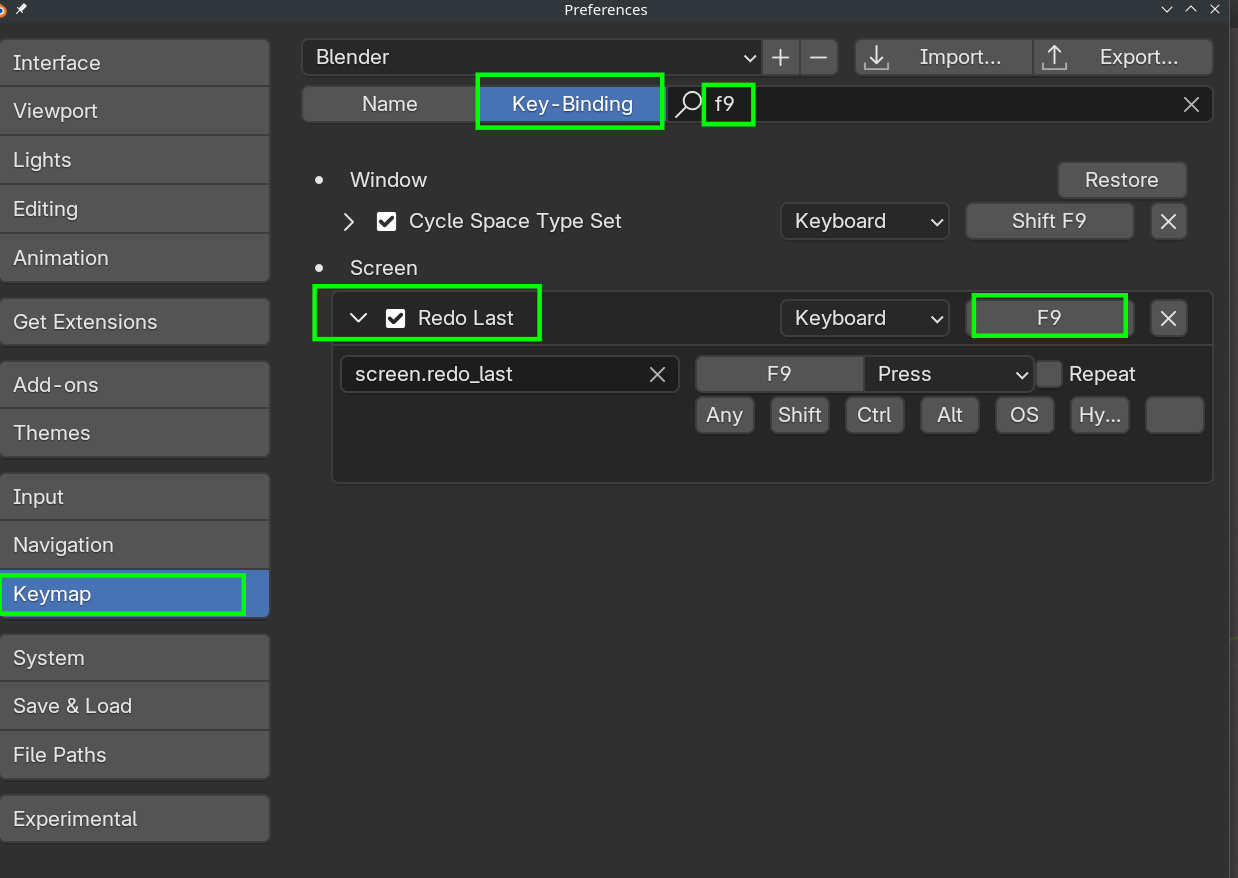The height and width of the screenshot is (878, 1238).
Task: Select the Keymap section
Action: tap(134, 594)
